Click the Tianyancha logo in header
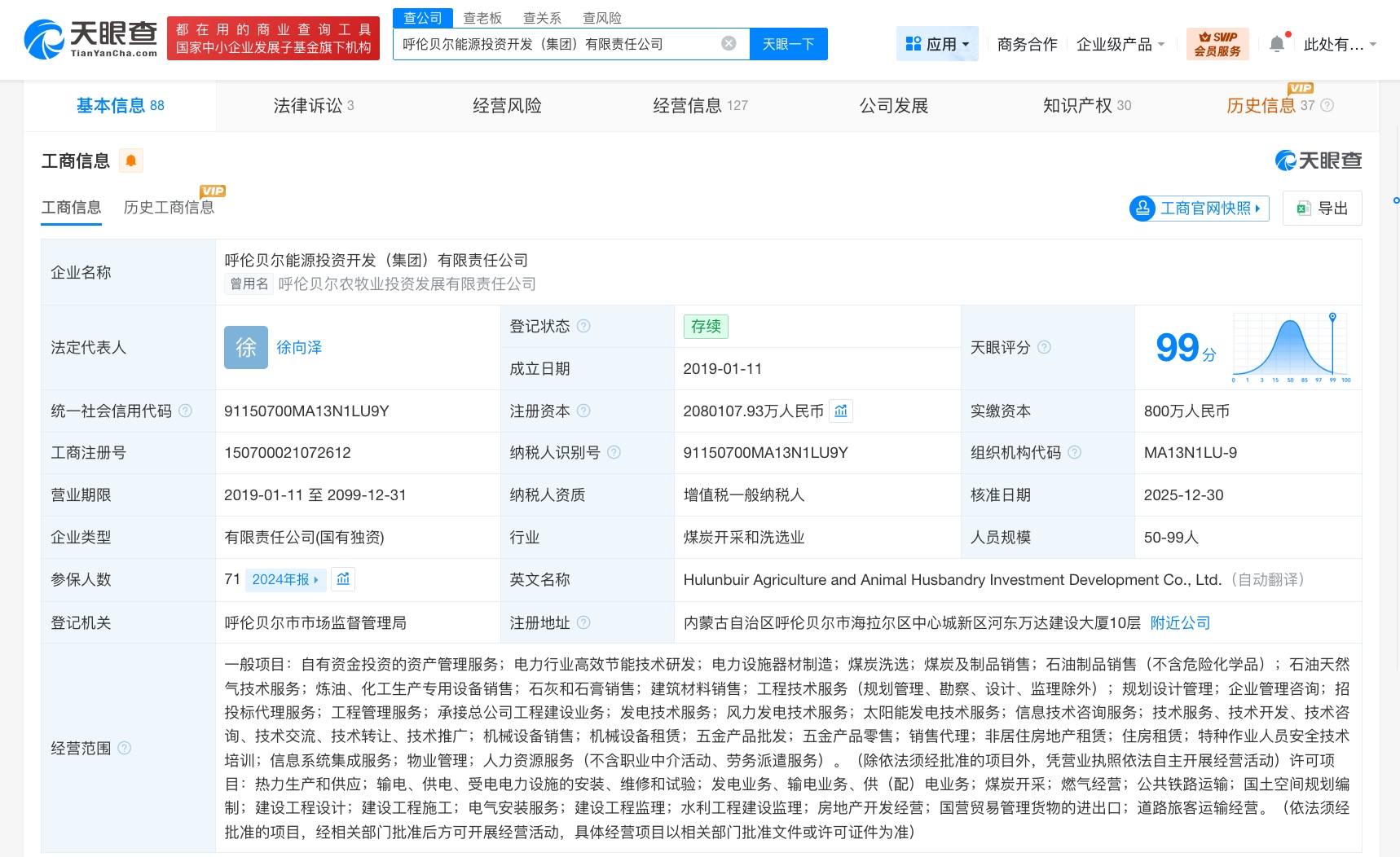The width and height of the screenshot is (1400, 857). pyautogui.click(x=90, y=39)
